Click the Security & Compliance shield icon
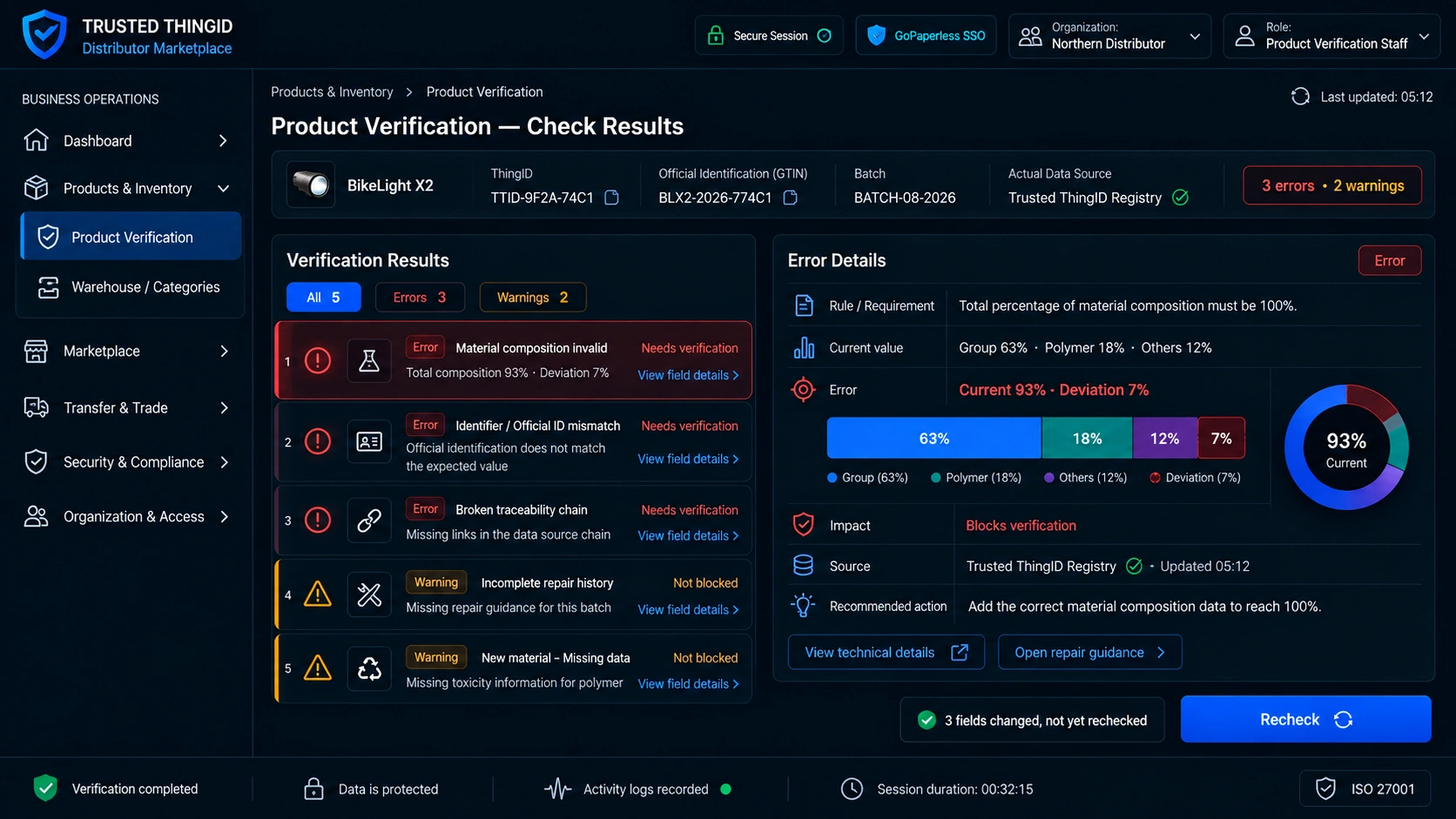The height and width of the screenshot is (819, 1456). (36, 462)
